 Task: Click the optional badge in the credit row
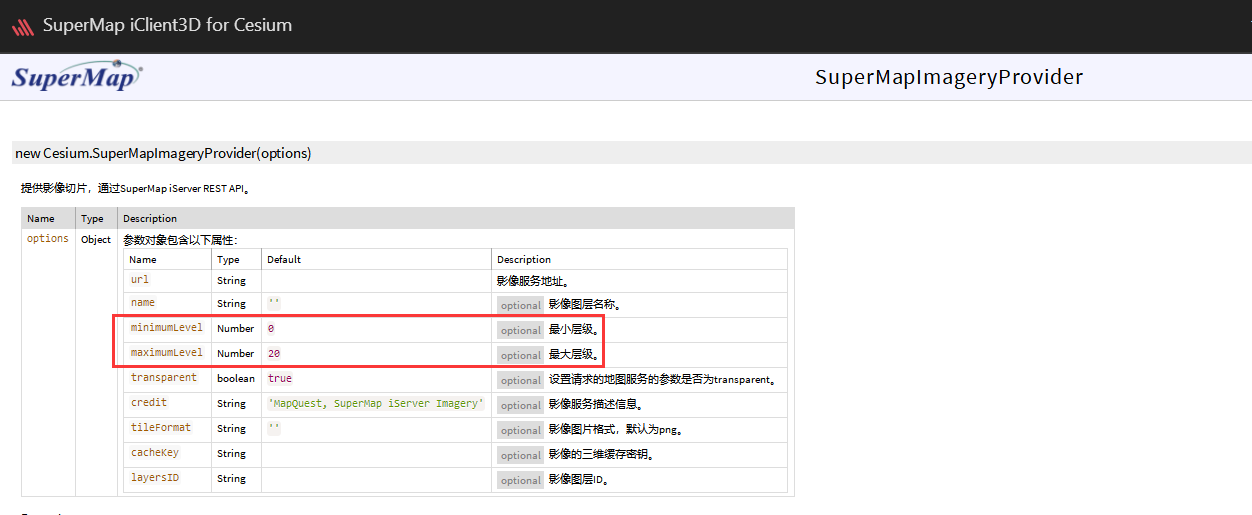[521, 405]
